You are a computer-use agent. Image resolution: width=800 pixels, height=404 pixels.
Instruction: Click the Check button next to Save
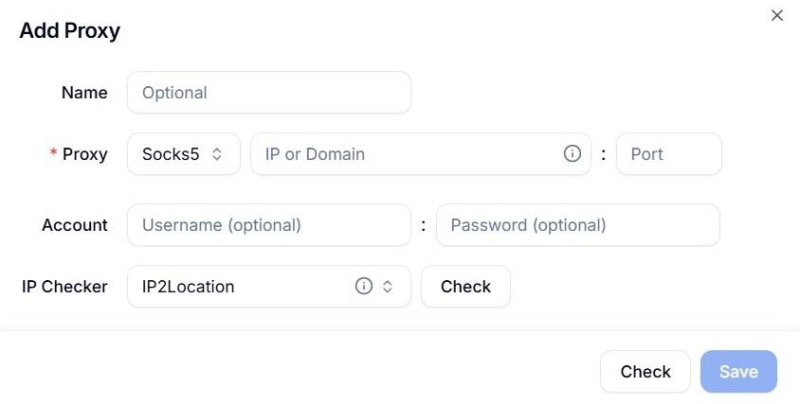click(645, 371)
